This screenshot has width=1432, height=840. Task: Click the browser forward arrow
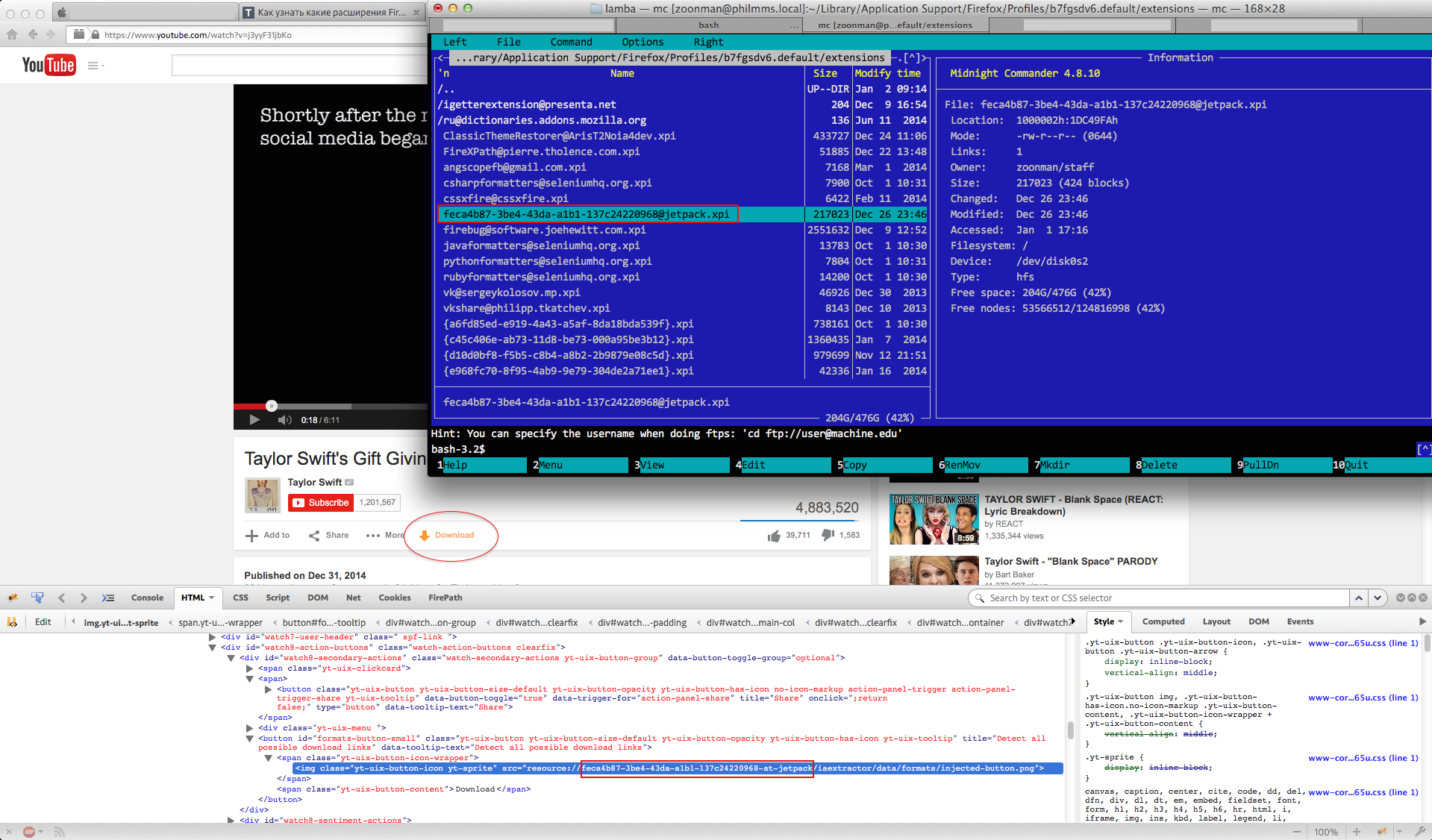click(x=51, y=34)
